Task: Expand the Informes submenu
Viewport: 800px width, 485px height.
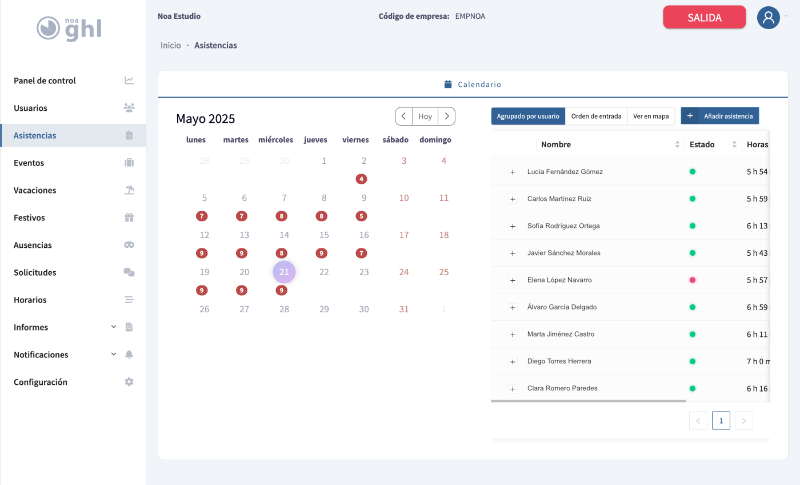Action: (x=113, y=327)
